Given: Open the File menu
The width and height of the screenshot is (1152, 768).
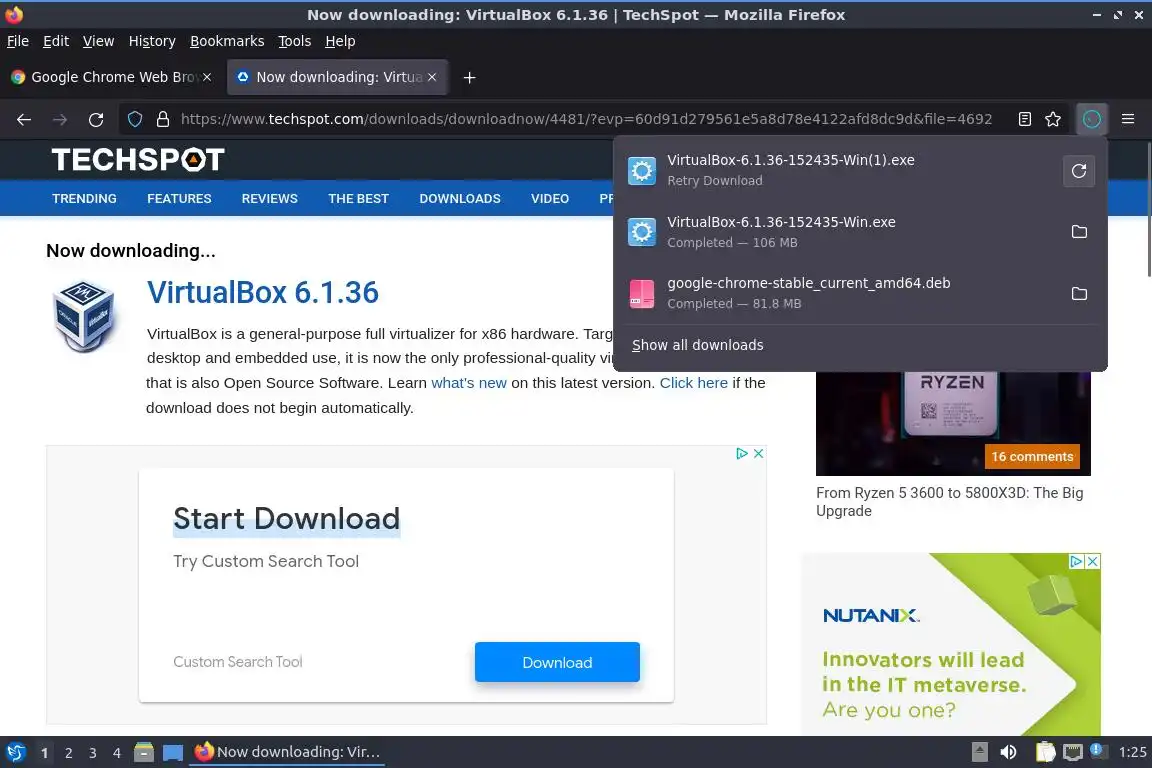Looking at the screenshot, I should tap(18, 41).
